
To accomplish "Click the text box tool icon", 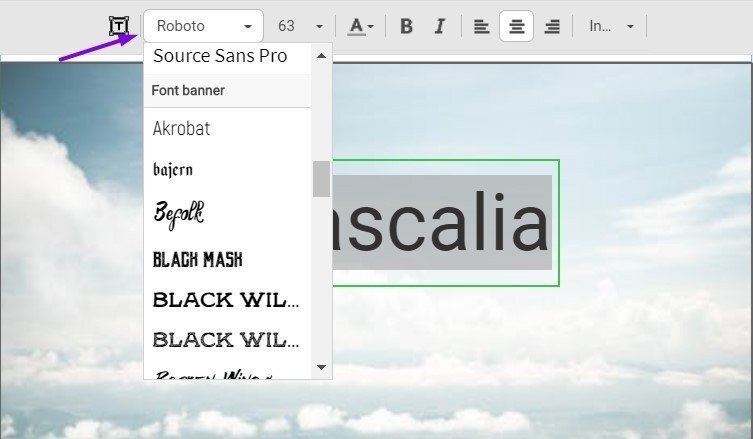I will 119,26.
